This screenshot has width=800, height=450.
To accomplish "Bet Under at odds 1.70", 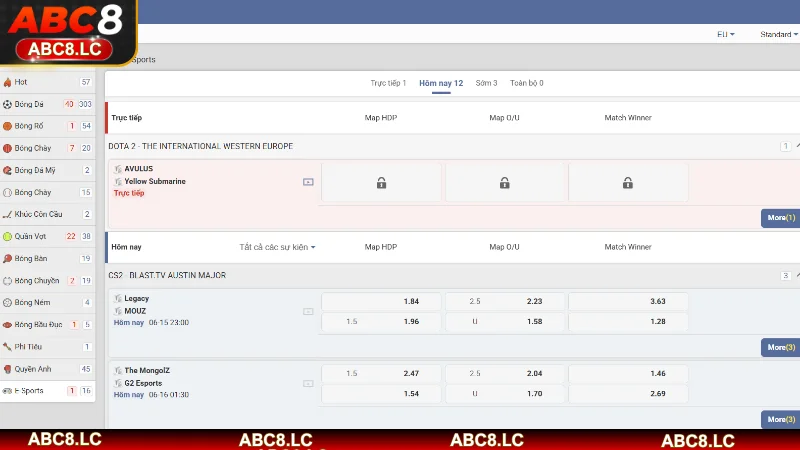I will [x=505, y=394].
